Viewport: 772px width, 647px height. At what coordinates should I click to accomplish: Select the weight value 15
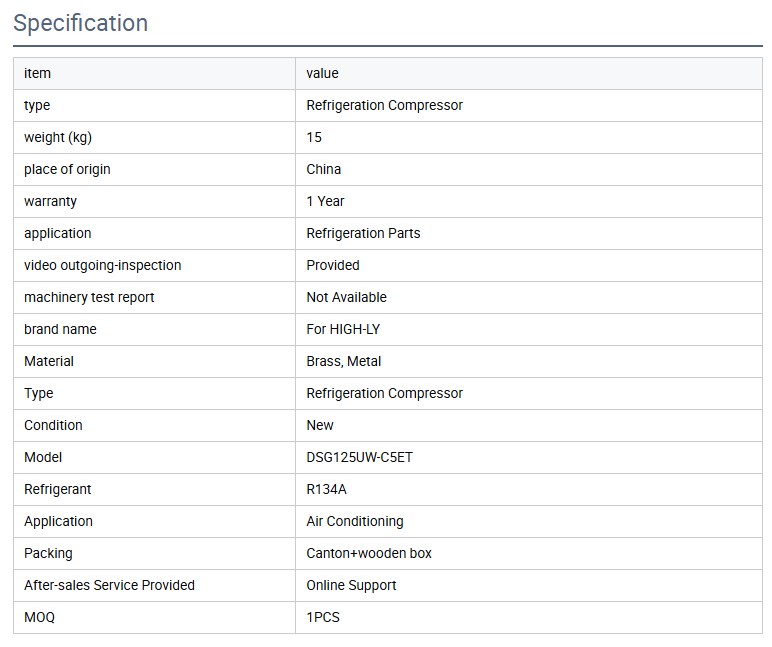(314, 137)
